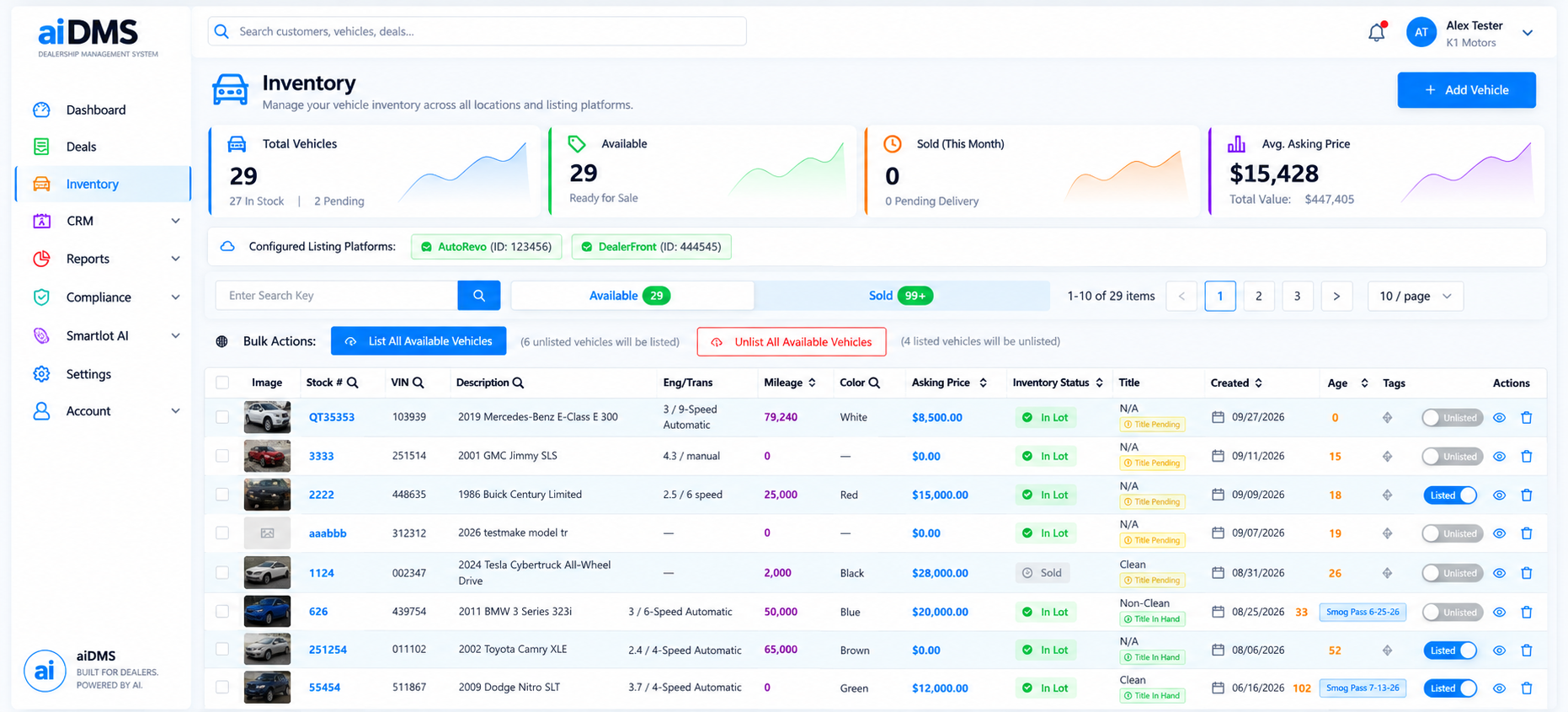The width and height of the screenshot is (1568, 712).
Task: Tick the checkbox for Tesla Cybertruck row
Action: (222, 573)
